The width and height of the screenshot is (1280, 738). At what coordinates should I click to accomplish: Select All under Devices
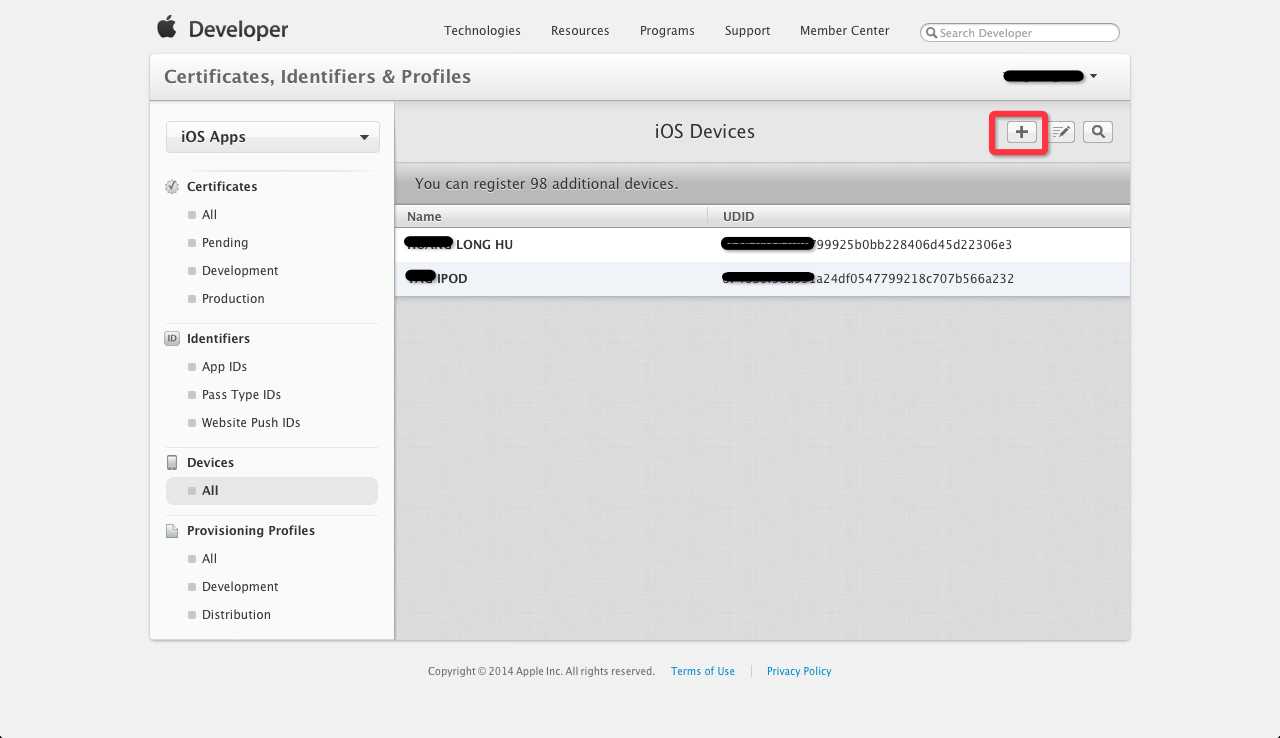pos(272,491)
